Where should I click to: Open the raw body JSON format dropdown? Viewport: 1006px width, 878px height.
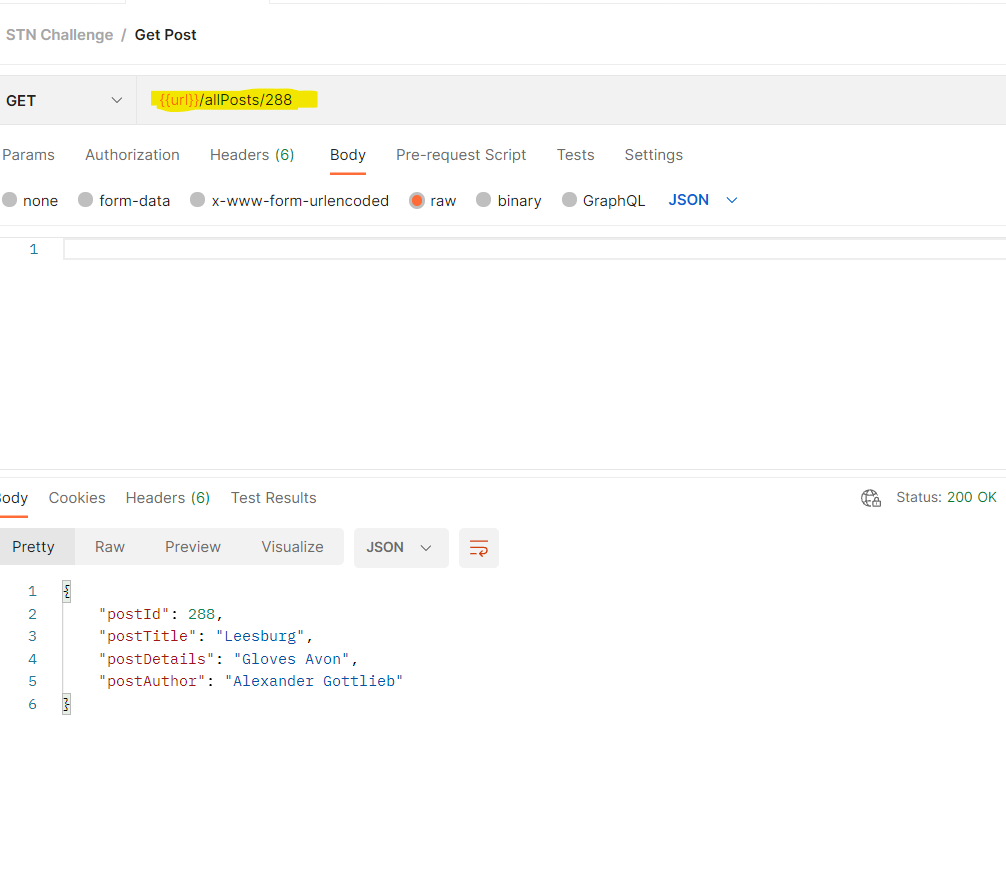pos(703,200)
